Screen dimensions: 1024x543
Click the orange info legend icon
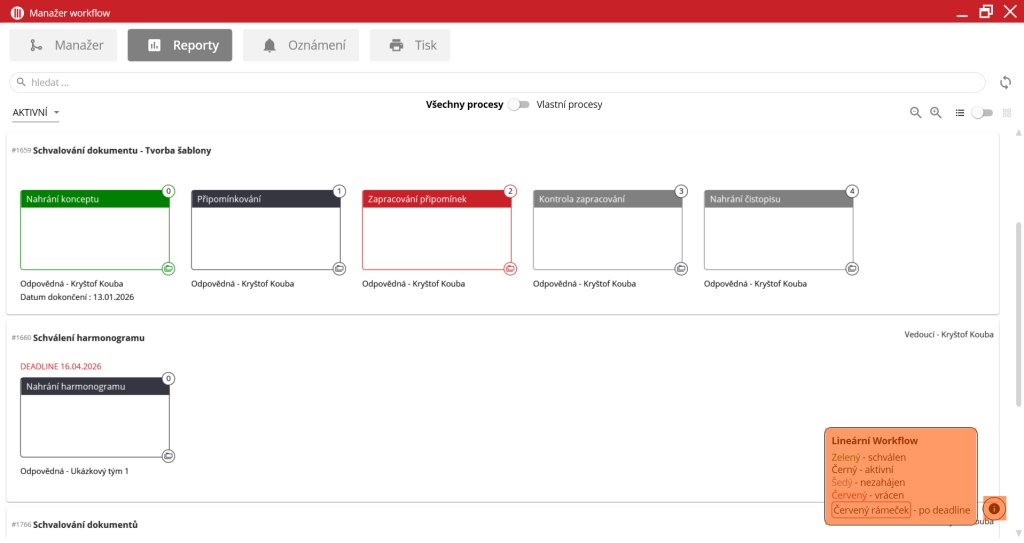(x=994, y=509)
